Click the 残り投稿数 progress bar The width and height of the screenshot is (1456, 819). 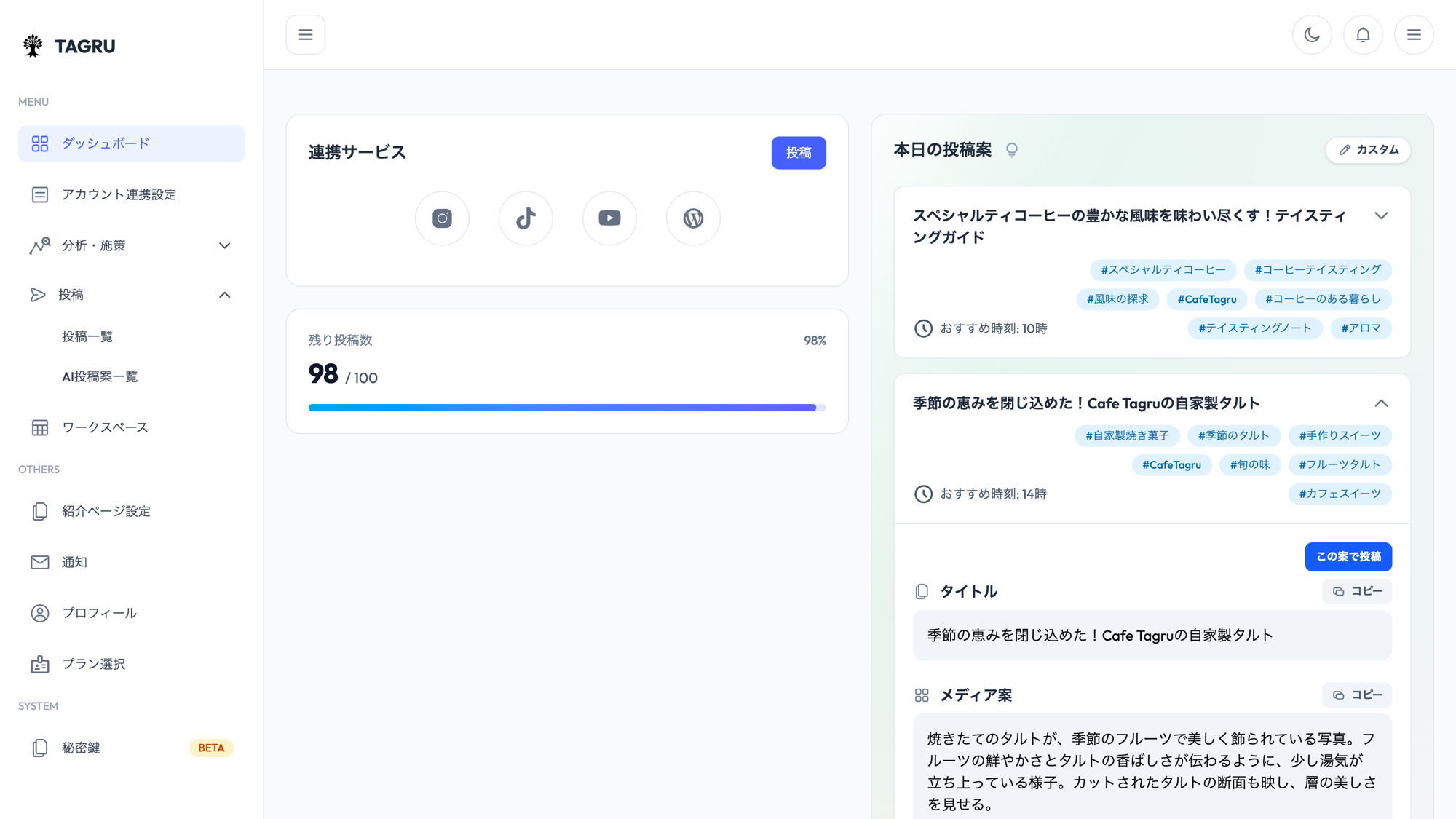tap(566, 408)
